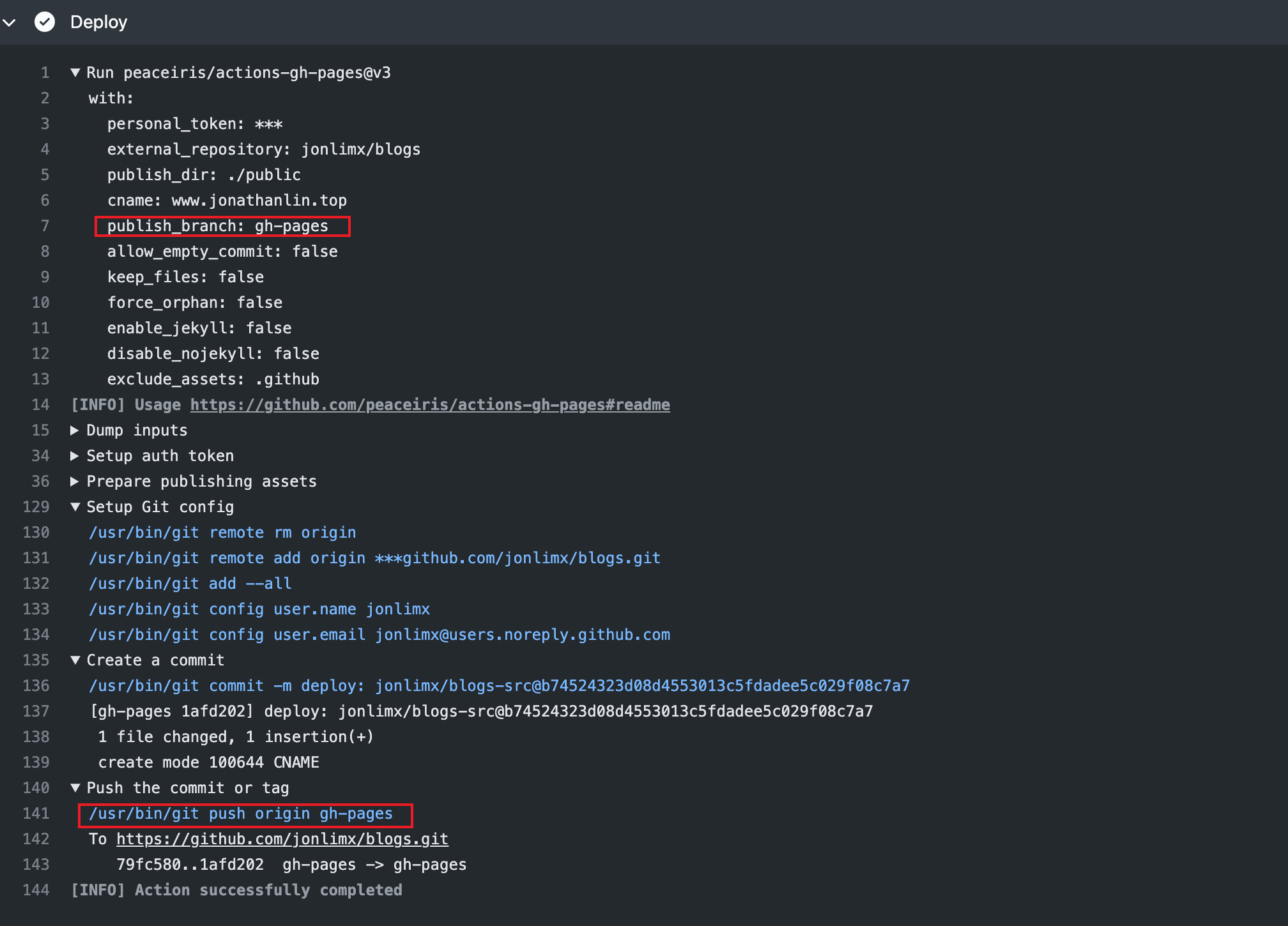Click 'keep_files: false' line
1288x926 pixels.
[185, 277]
